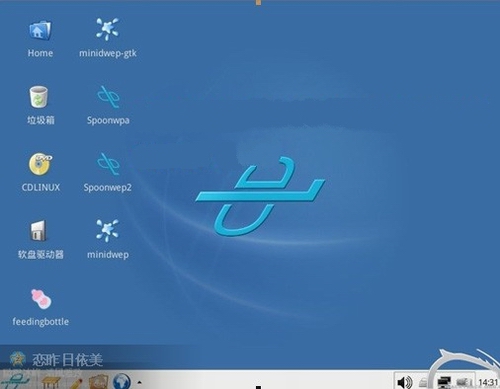Click the taskbar launcher left of the globe
This screenshot has height=389, width=500.
[x=98, y=381]
